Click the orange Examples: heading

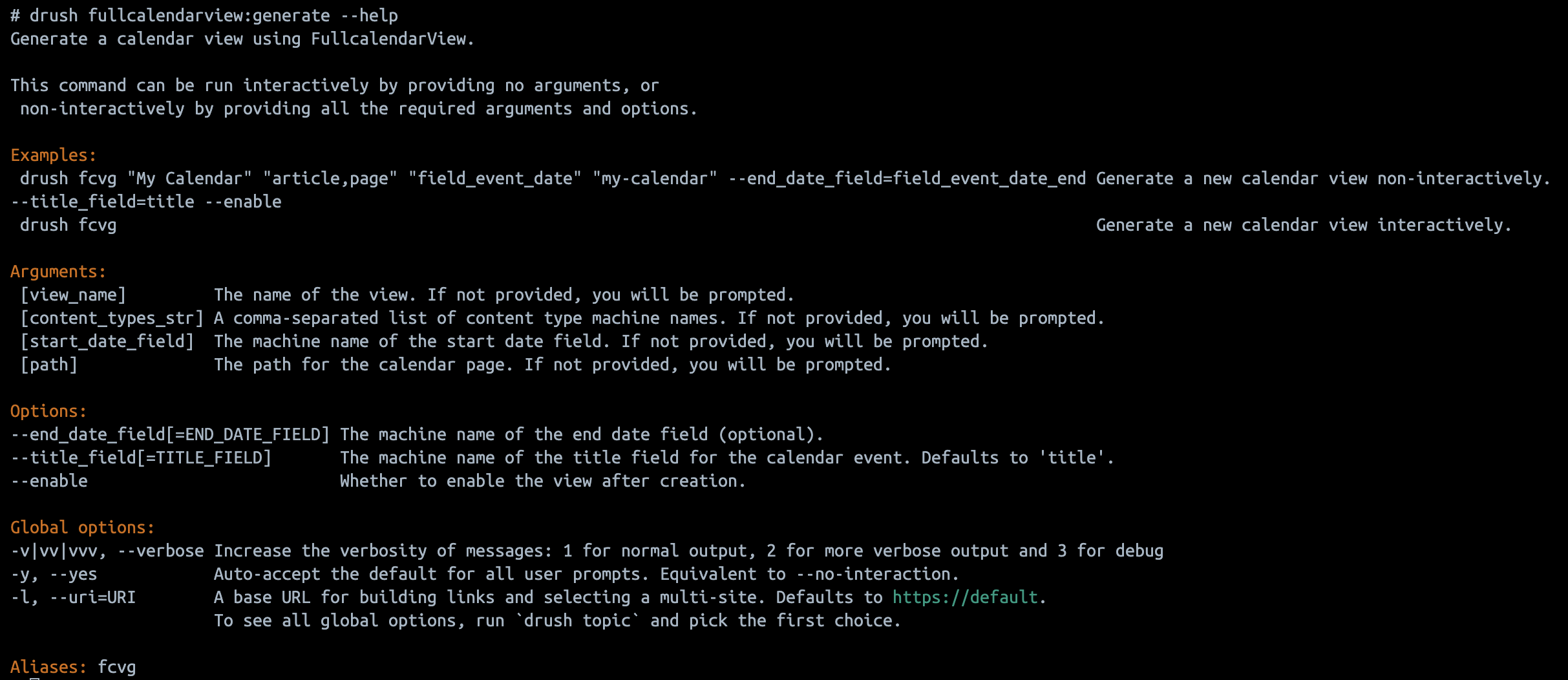point(53,155)
